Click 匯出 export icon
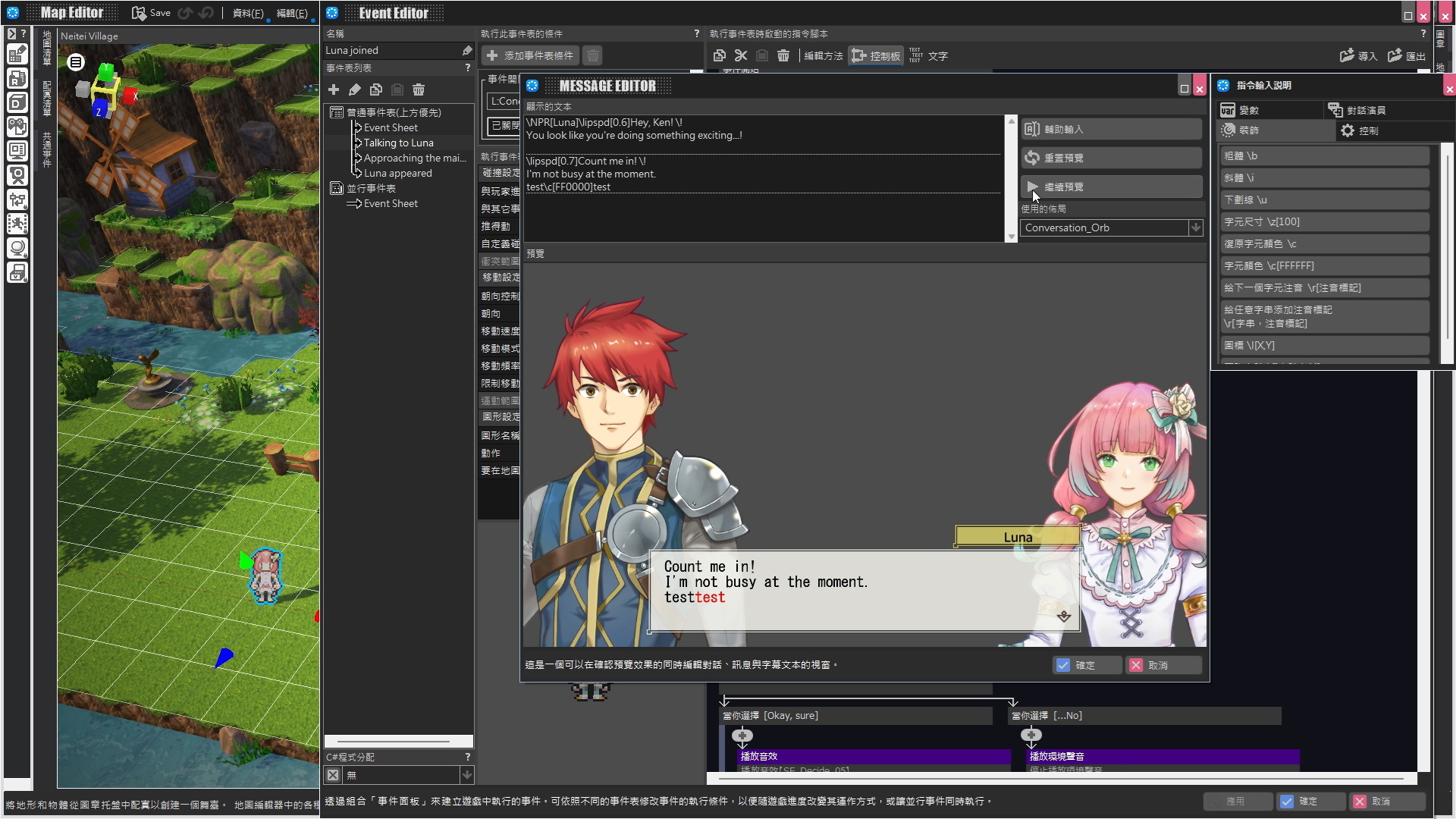This screenshot has width=1456, height=819. pyautogui.click(x=1407, y=55)
